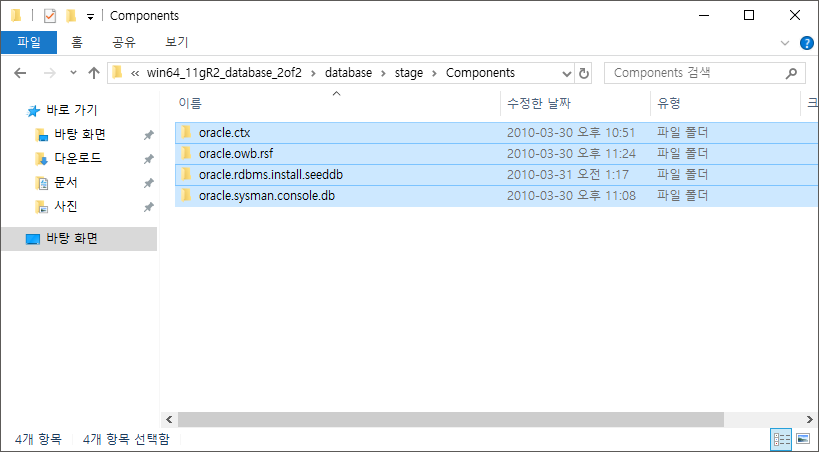Click the New folder quick access icon
The height and width of the screenshot is (452, 819).
pos(71,16)
